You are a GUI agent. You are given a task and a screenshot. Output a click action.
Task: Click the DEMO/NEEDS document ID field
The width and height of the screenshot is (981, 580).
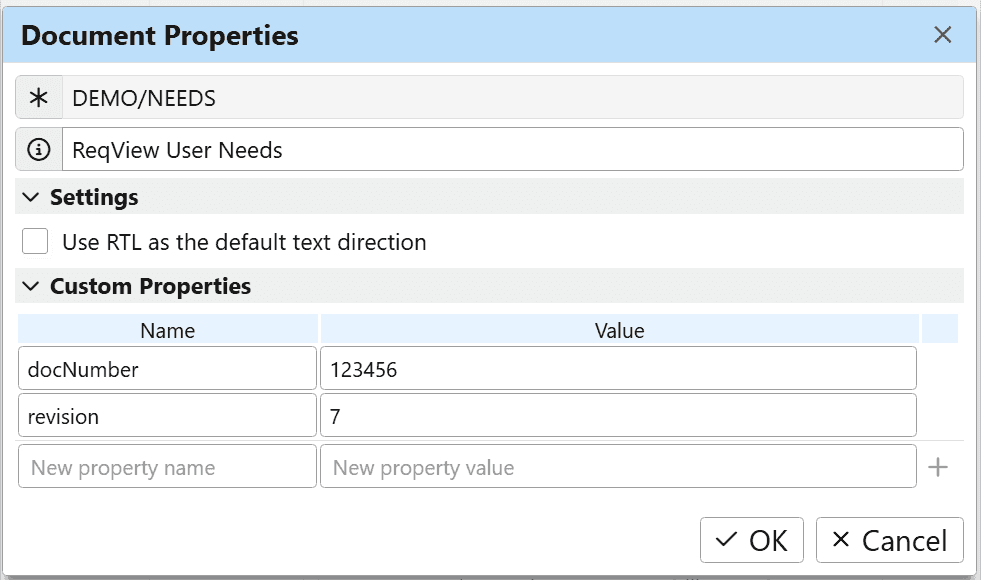pyautogui.click(x=512, y=98)
